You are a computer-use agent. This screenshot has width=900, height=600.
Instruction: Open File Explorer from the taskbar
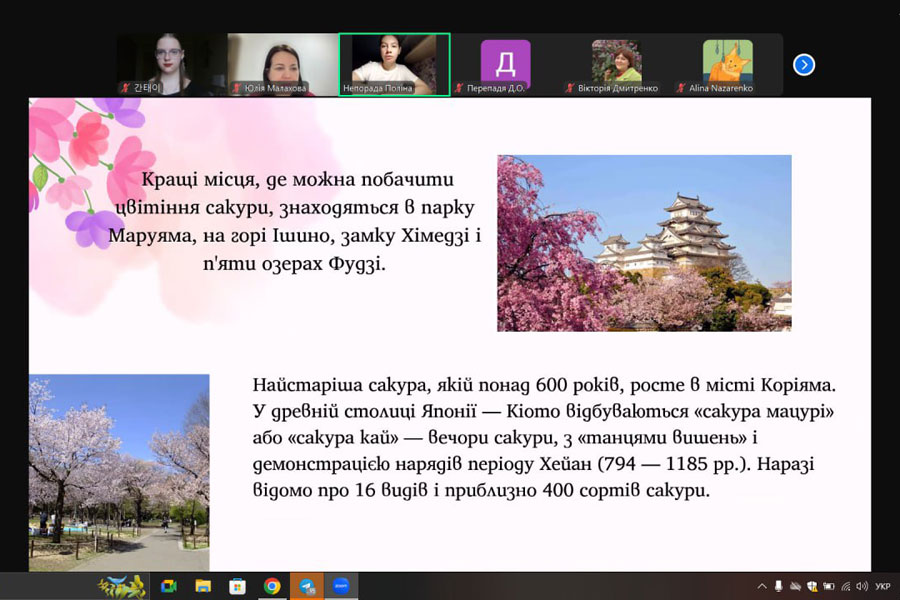pyautogui.click(x=203, y=586)
